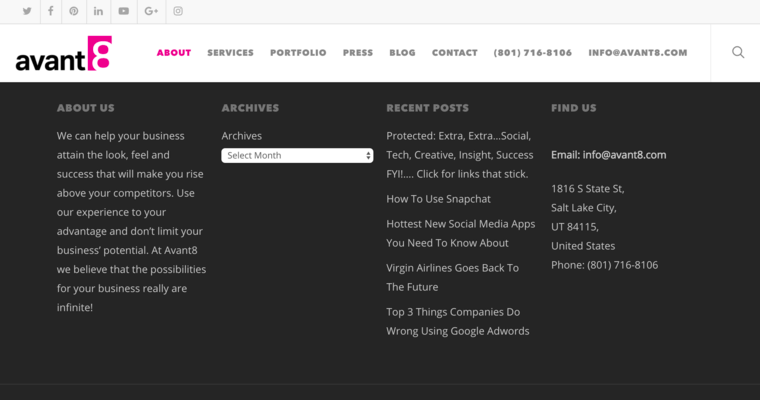The image size is (760, 400).
Task: Click the avant8 logo
Action: coord(63,54)
